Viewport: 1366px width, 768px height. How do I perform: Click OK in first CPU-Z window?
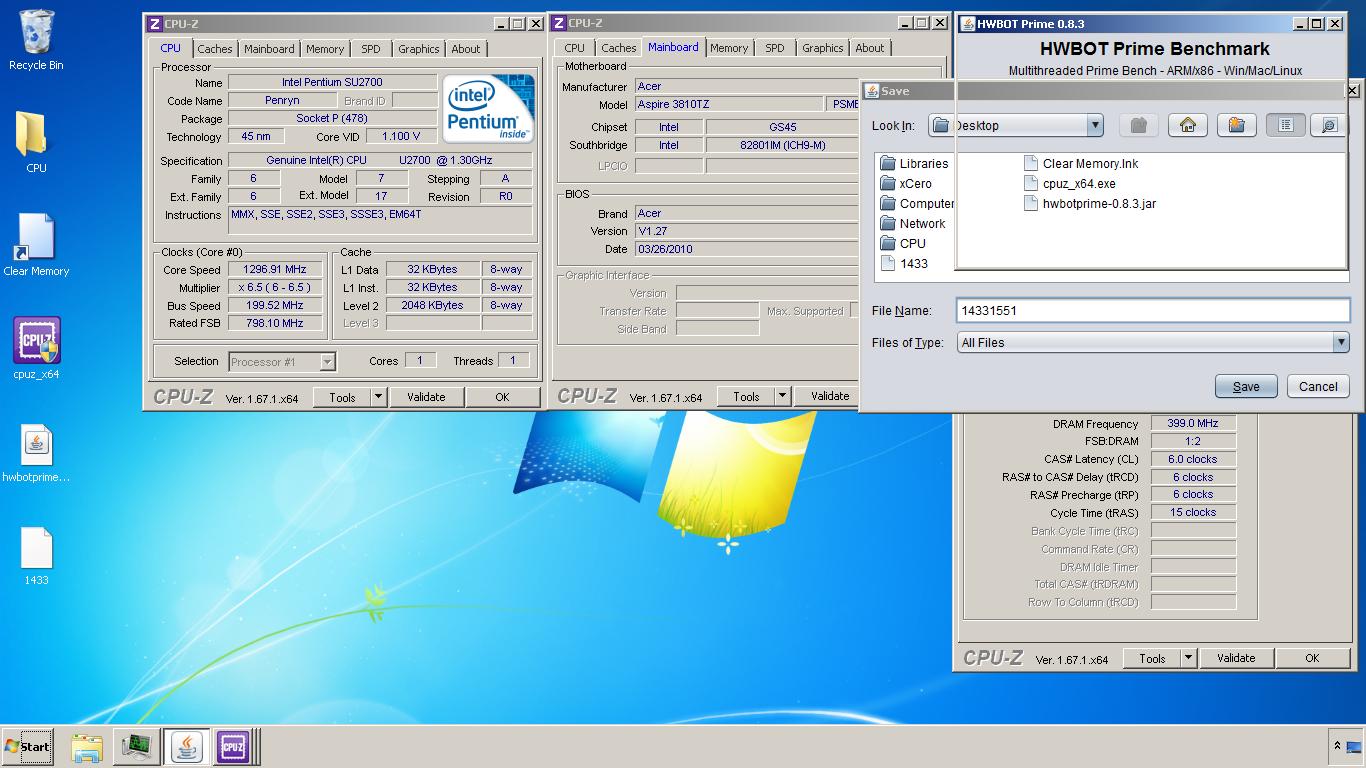coord(502,397)
